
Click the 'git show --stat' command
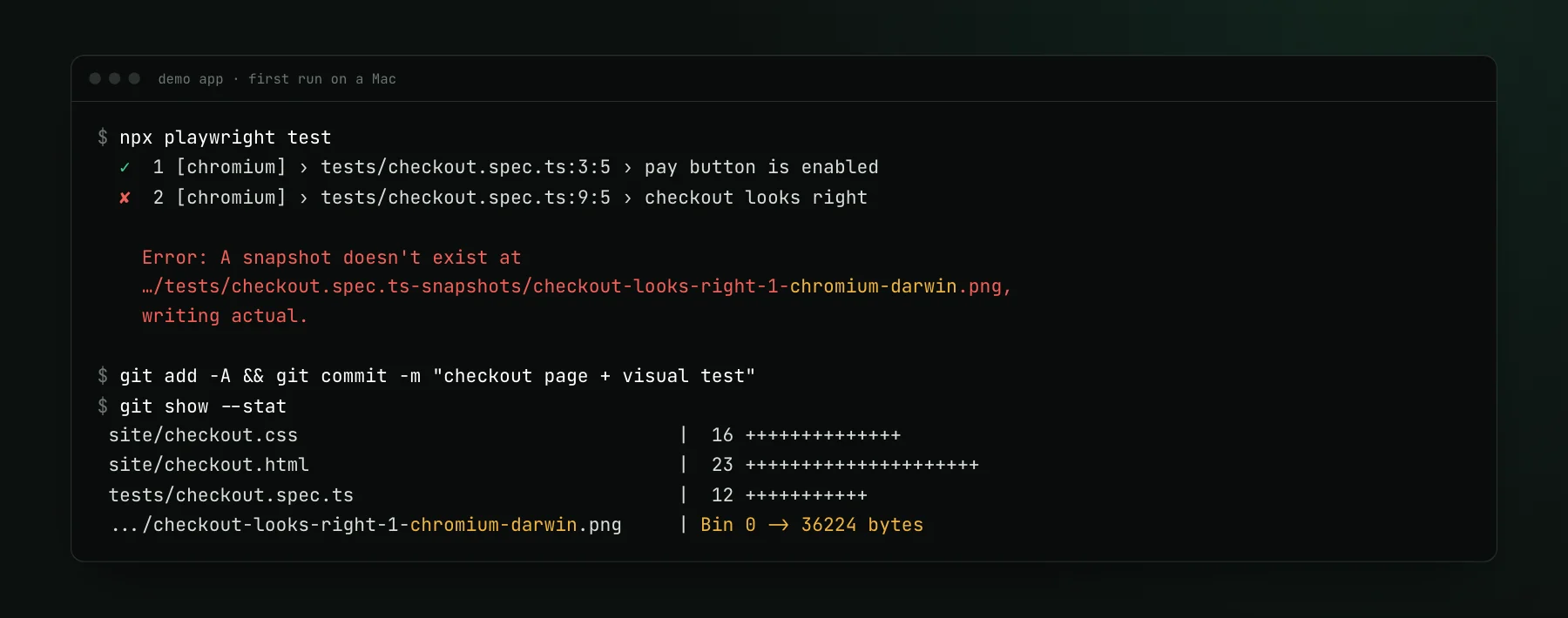tap(203, 406)
